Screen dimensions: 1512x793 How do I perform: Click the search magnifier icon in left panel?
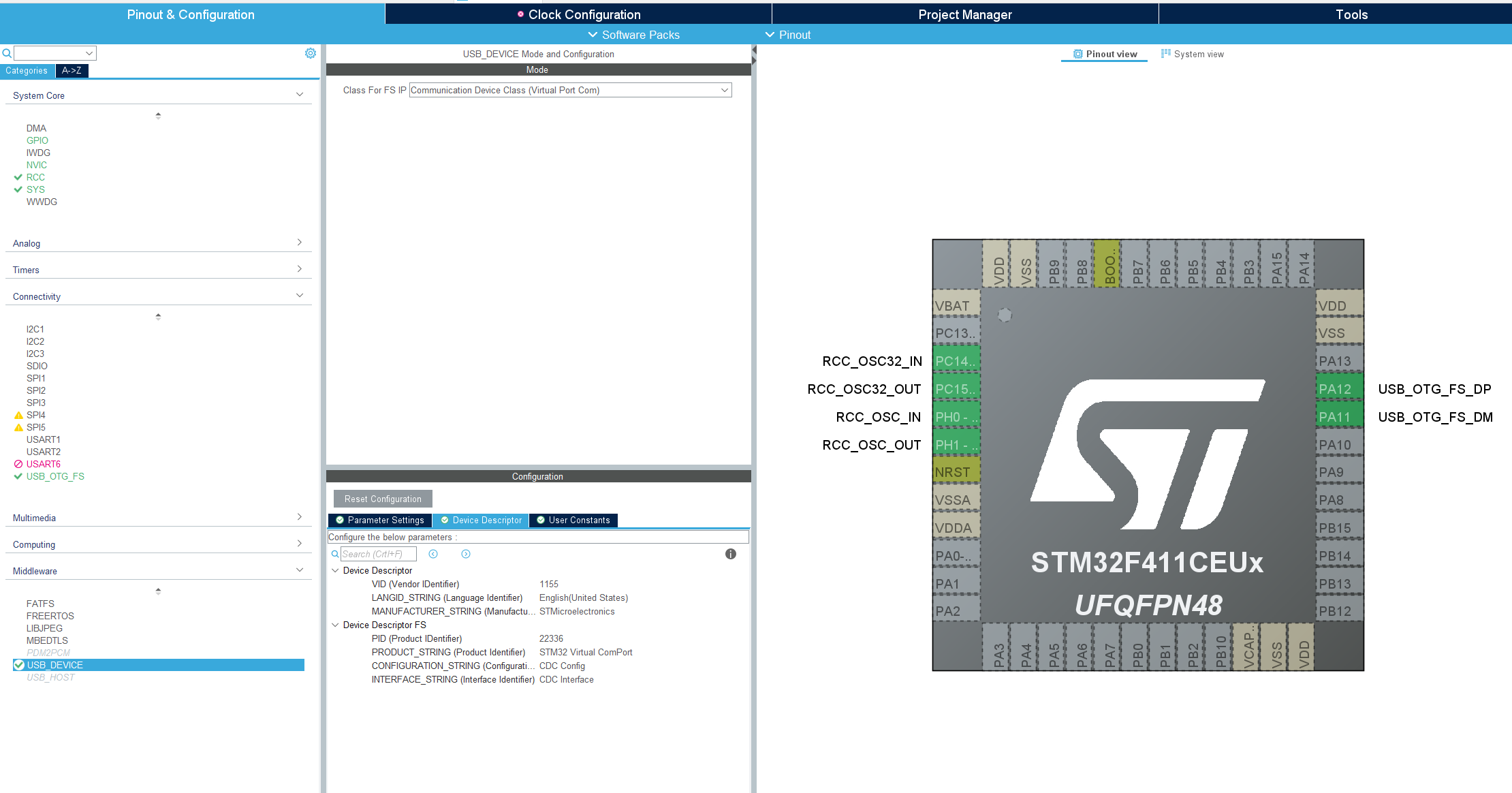[x=7, y=53]
